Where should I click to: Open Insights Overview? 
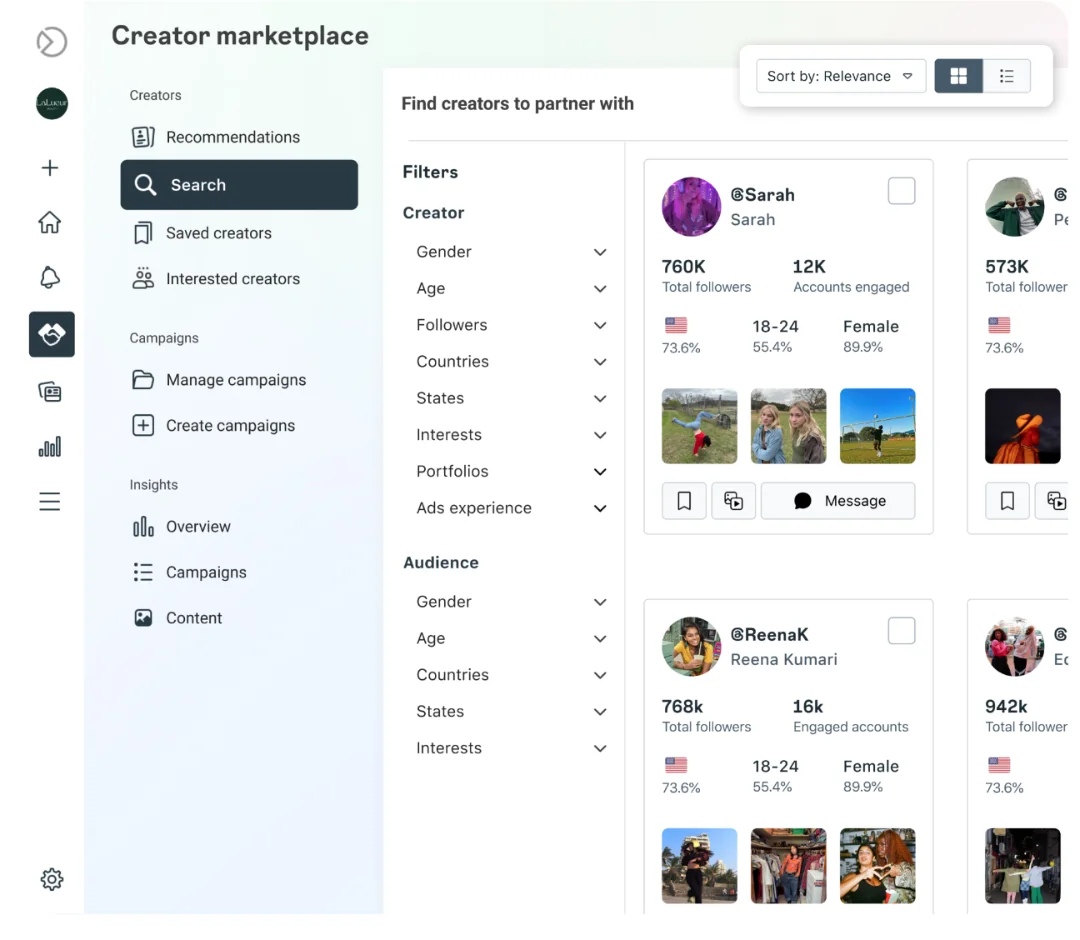click(x=198, y=527)
